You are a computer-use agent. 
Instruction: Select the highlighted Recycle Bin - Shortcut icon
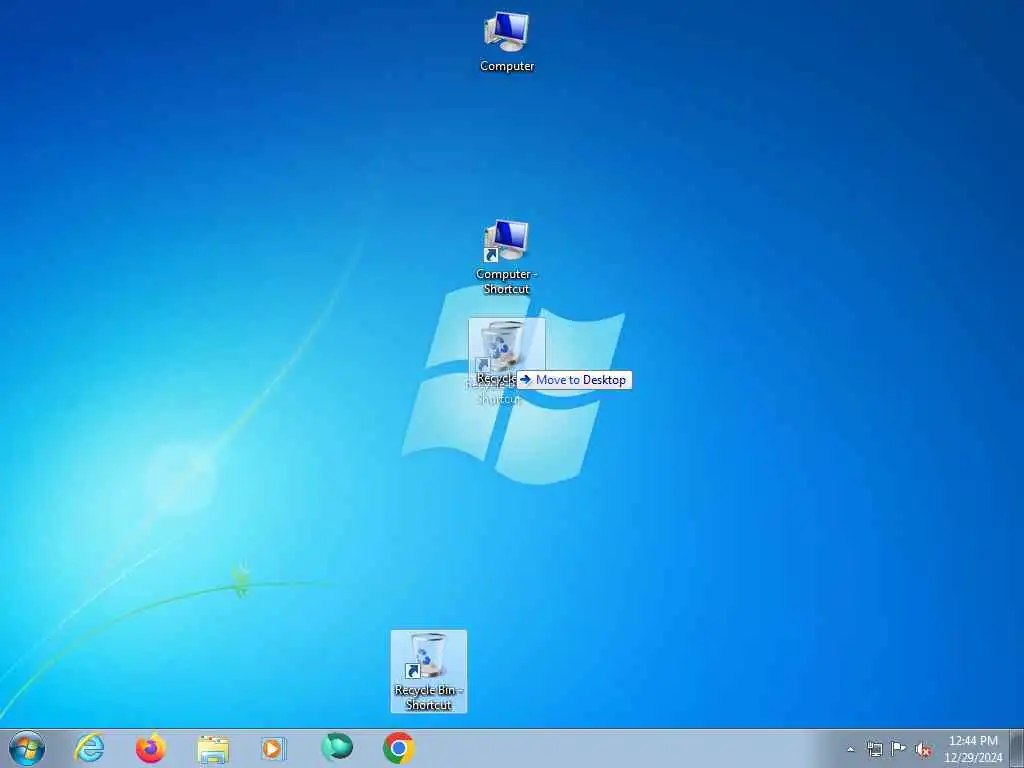[x=428, y=671]
